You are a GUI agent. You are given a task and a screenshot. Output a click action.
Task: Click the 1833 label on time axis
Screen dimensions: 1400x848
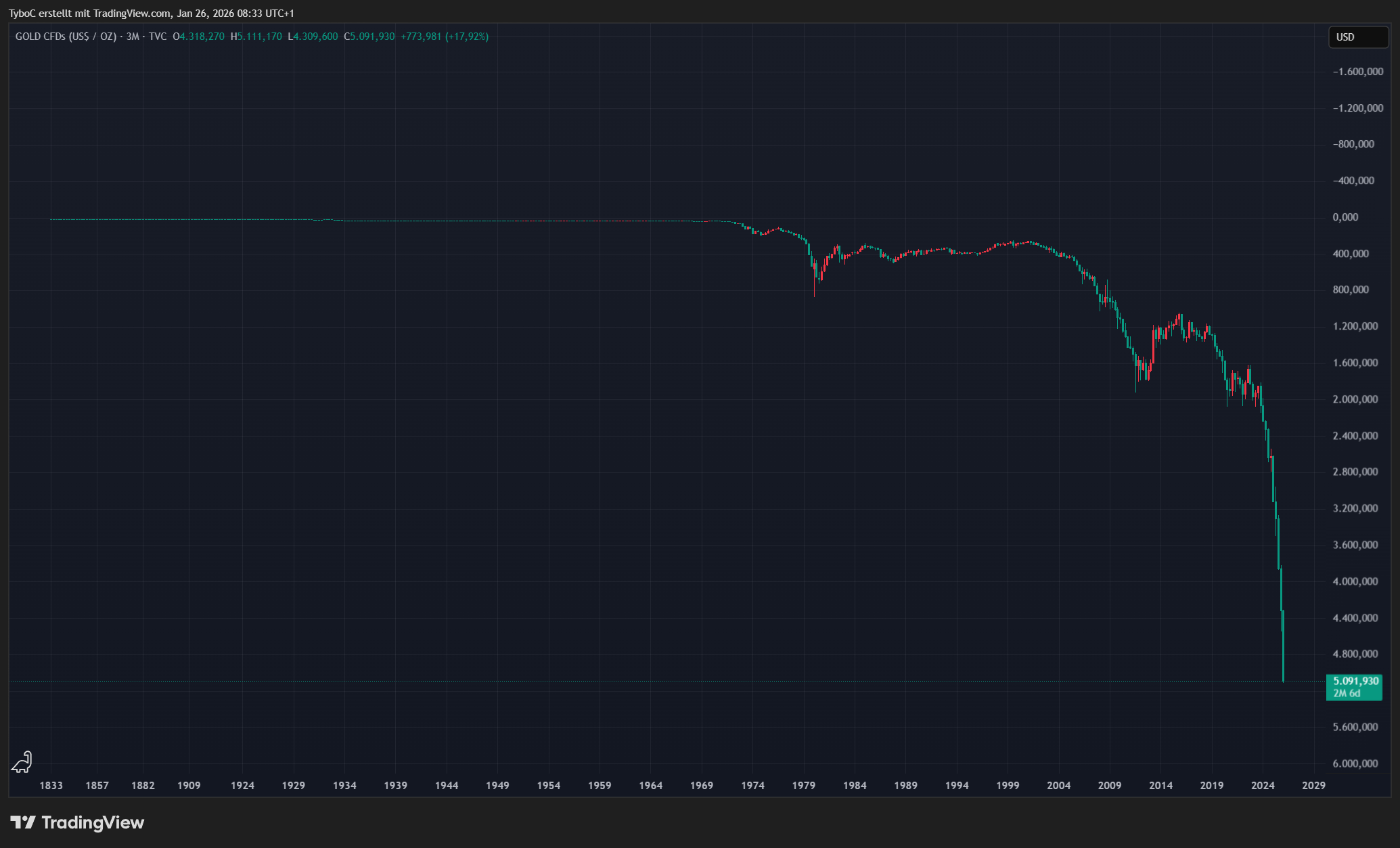pos(51,785)
